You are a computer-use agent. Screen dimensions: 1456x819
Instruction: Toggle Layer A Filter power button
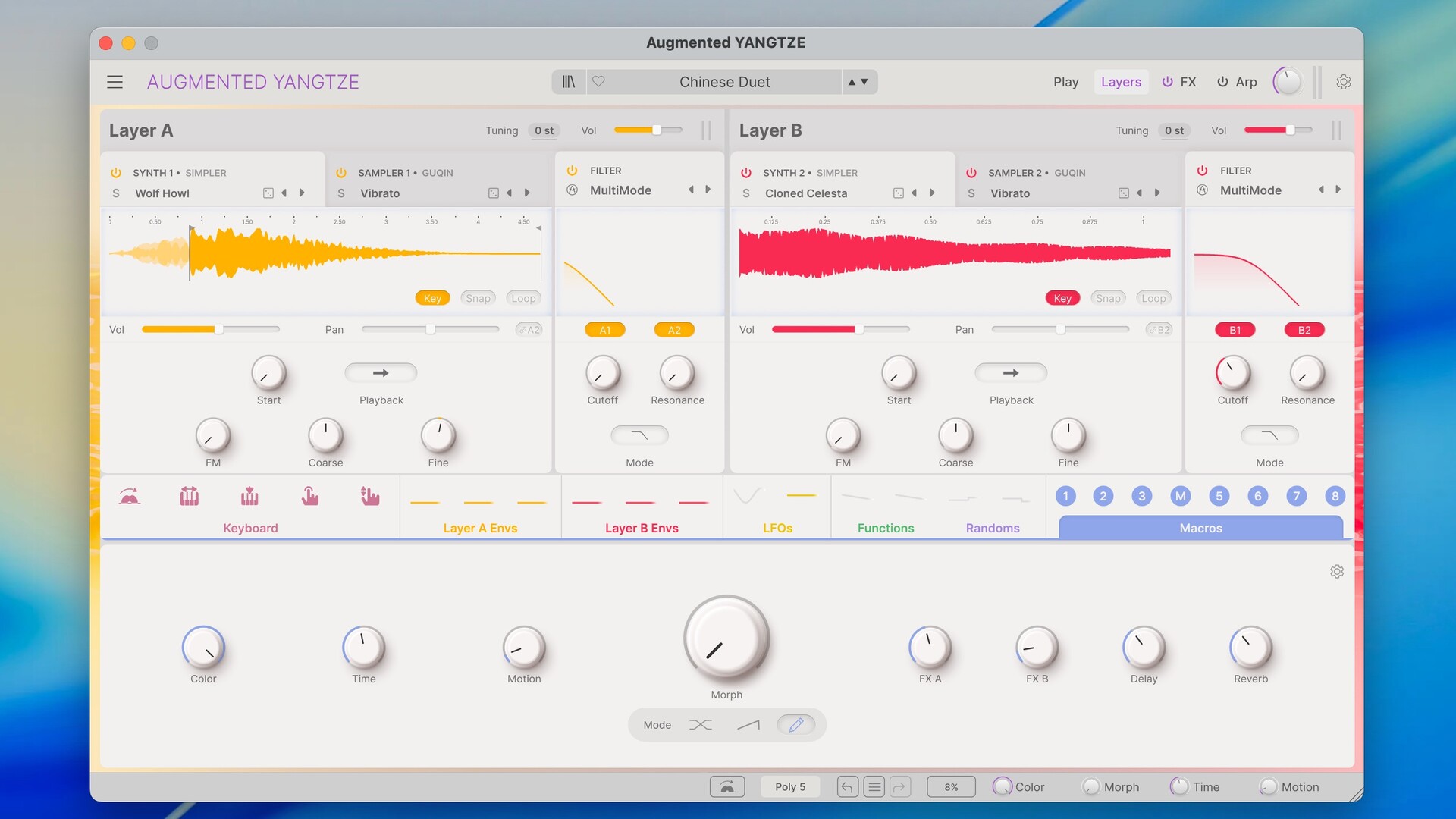[573, 171]
